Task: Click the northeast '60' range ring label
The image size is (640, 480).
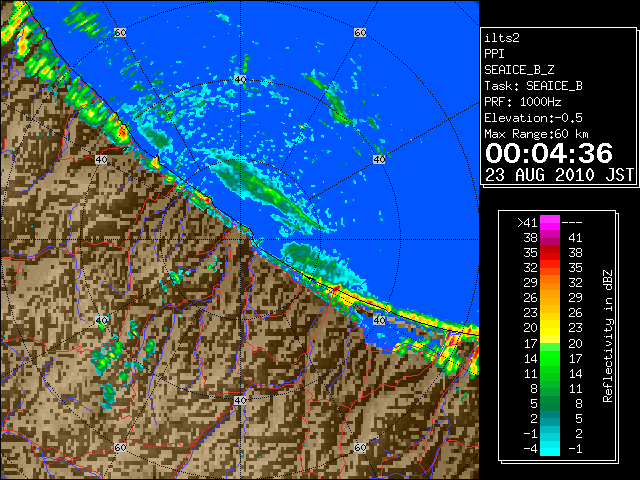Action: click(x=360, y=32)
